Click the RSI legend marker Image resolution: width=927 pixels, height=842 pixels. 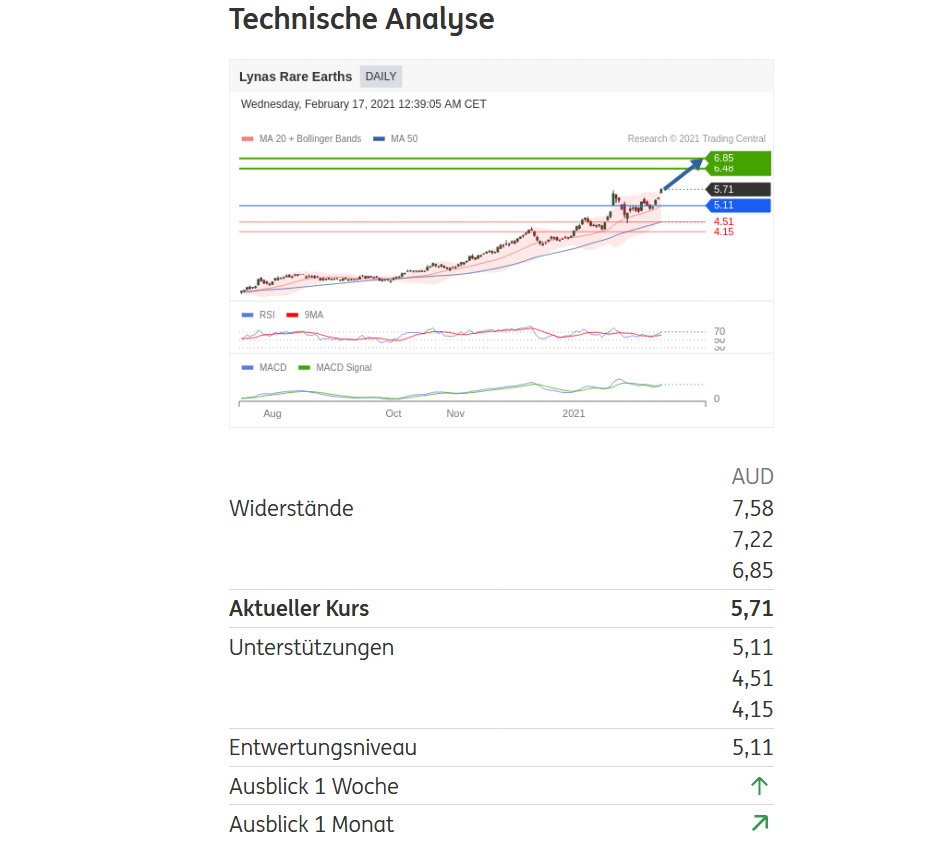pos(248,315)
